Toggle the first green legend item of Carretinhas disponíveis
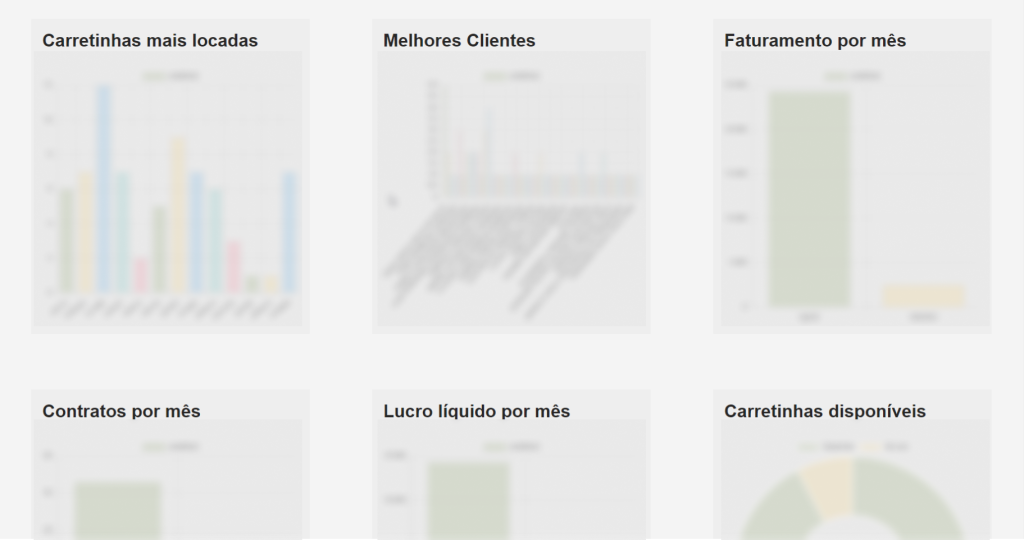 [827, 447]
